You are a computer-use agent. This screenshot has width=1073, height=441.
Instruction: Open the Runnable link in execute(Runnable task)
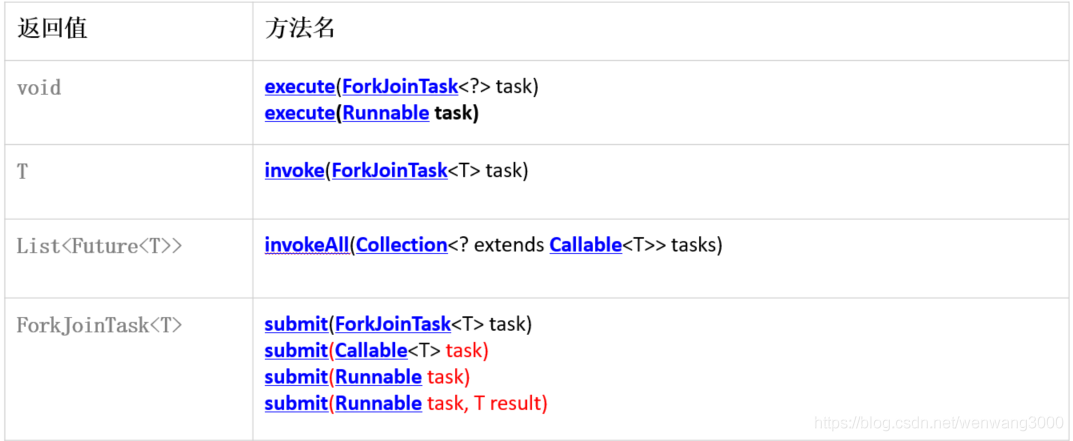386,113
